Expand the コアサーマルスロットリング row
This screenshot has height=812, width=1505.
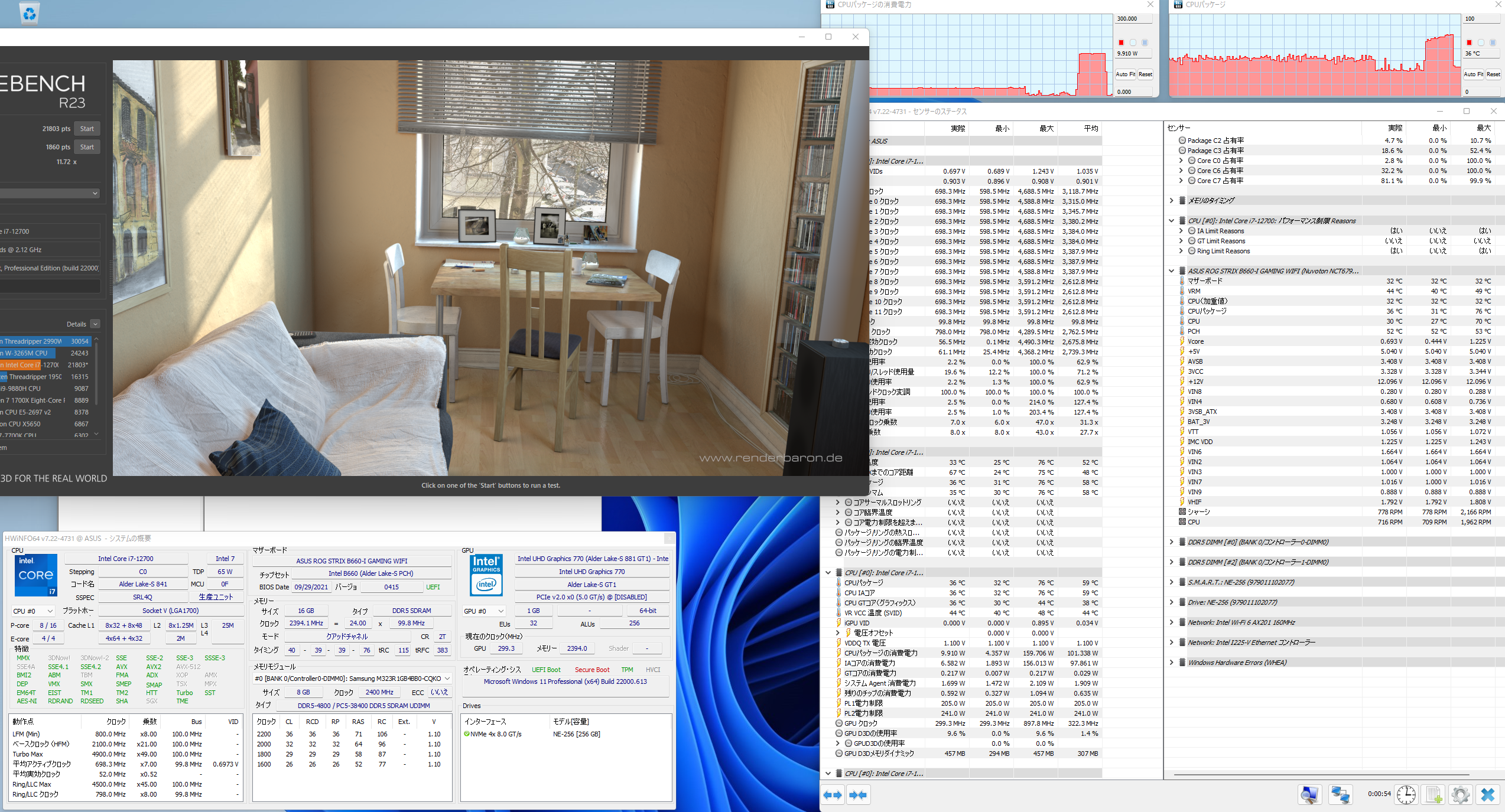pos(837,503)
